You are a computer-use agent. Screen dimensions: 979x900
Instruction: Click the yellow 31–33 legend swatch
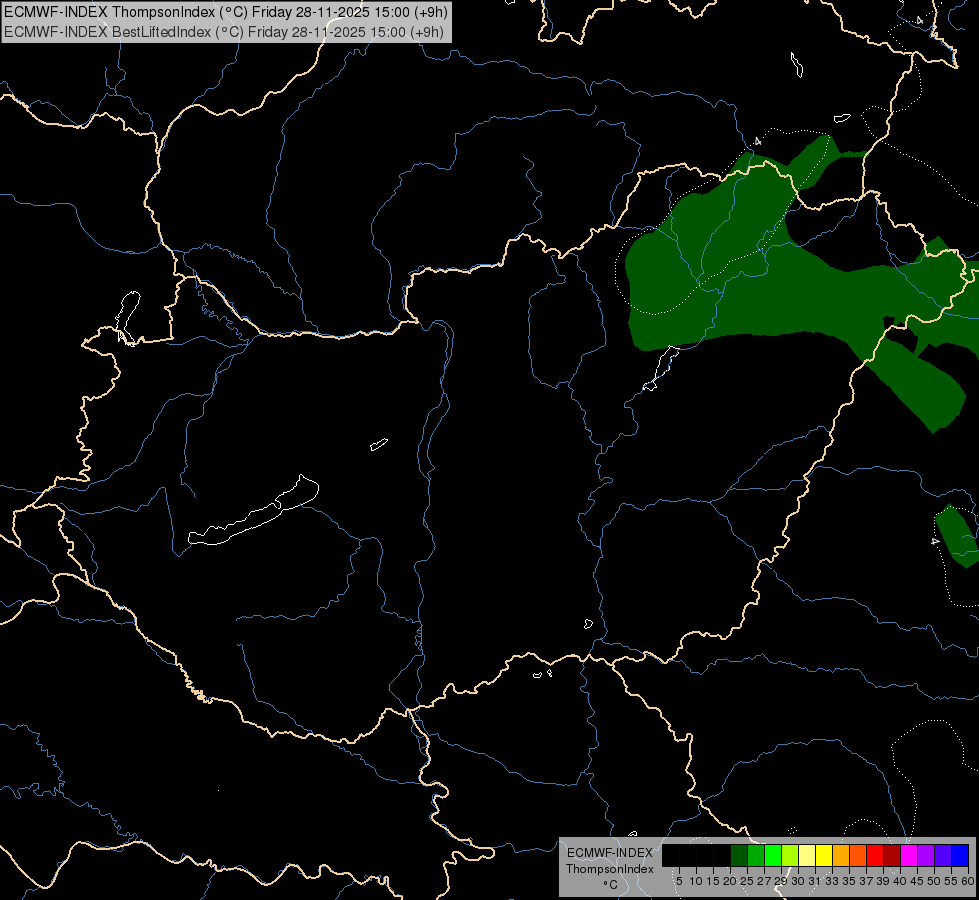pyautogui.click(x=824, y=856)
